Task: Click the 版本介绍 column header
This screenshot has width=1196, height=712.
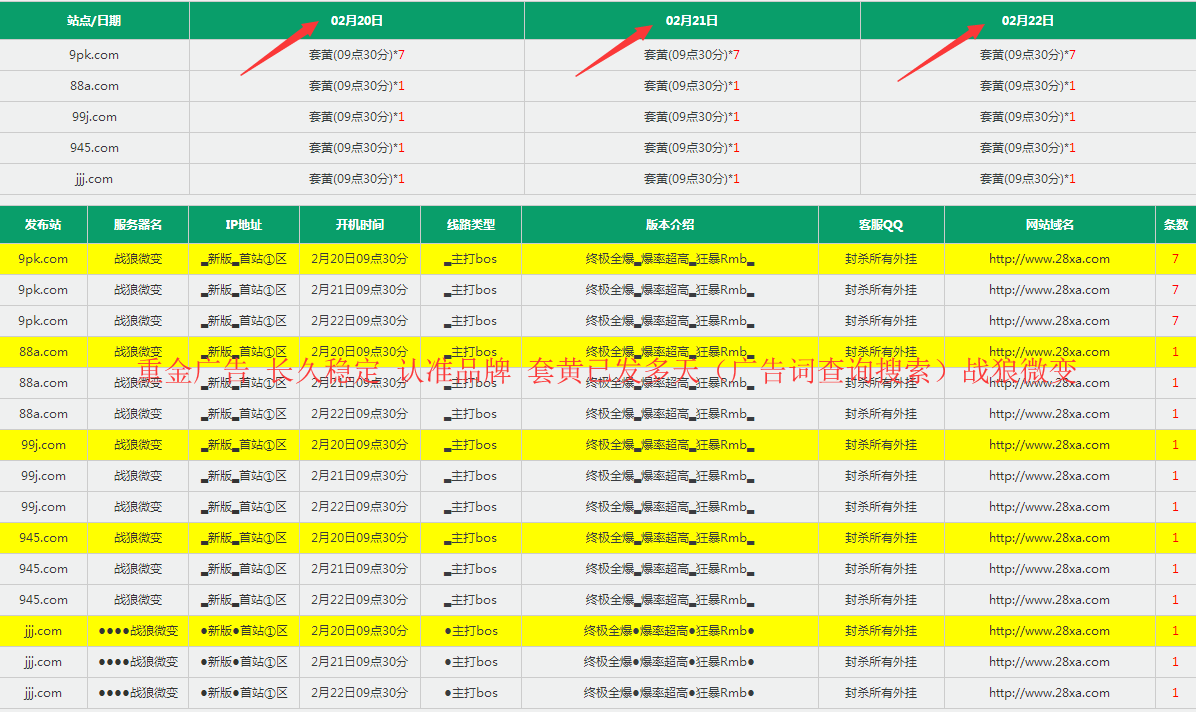Action: [669, 225]
